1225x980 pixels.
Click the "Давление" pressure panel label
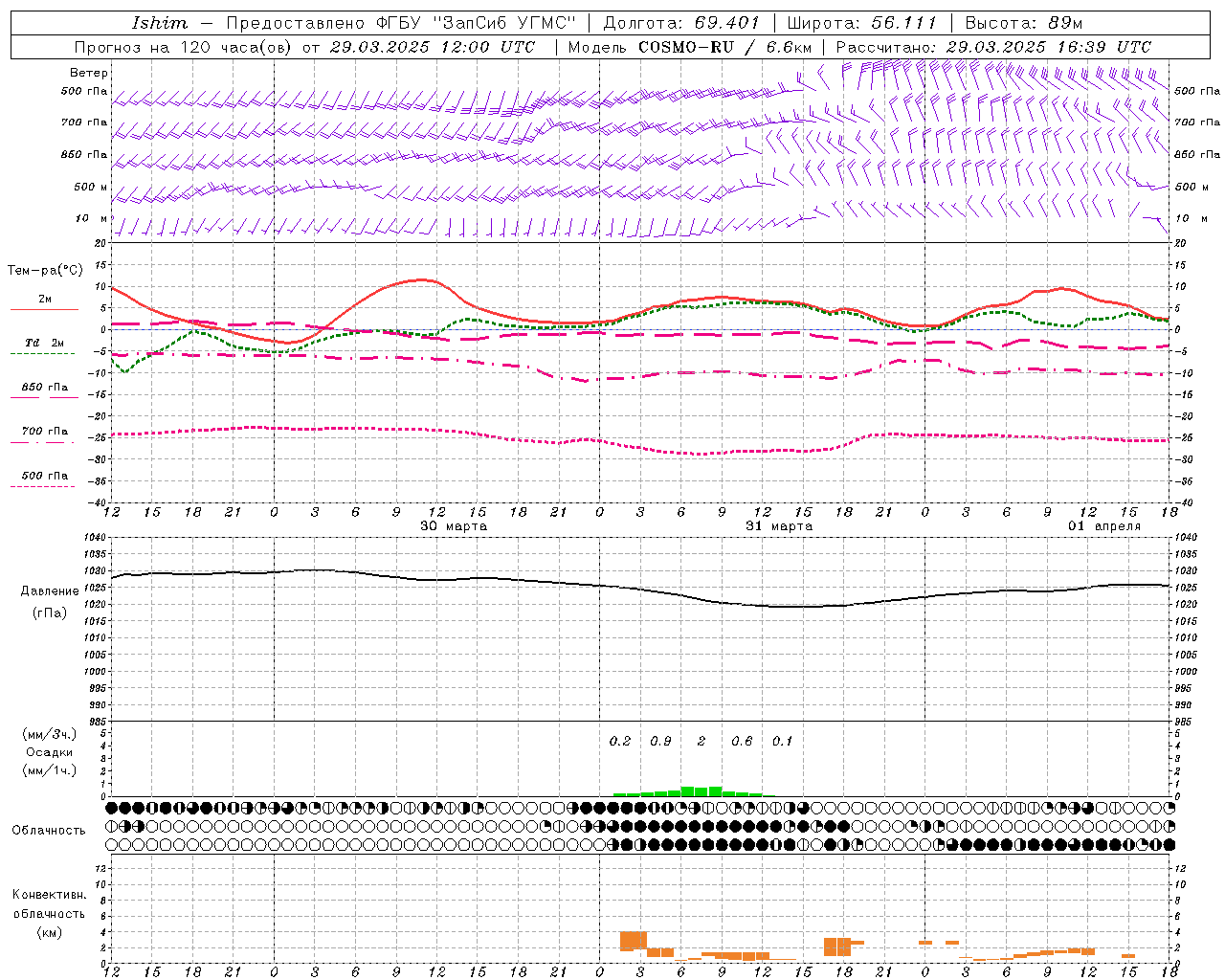[x=50, y=591]
